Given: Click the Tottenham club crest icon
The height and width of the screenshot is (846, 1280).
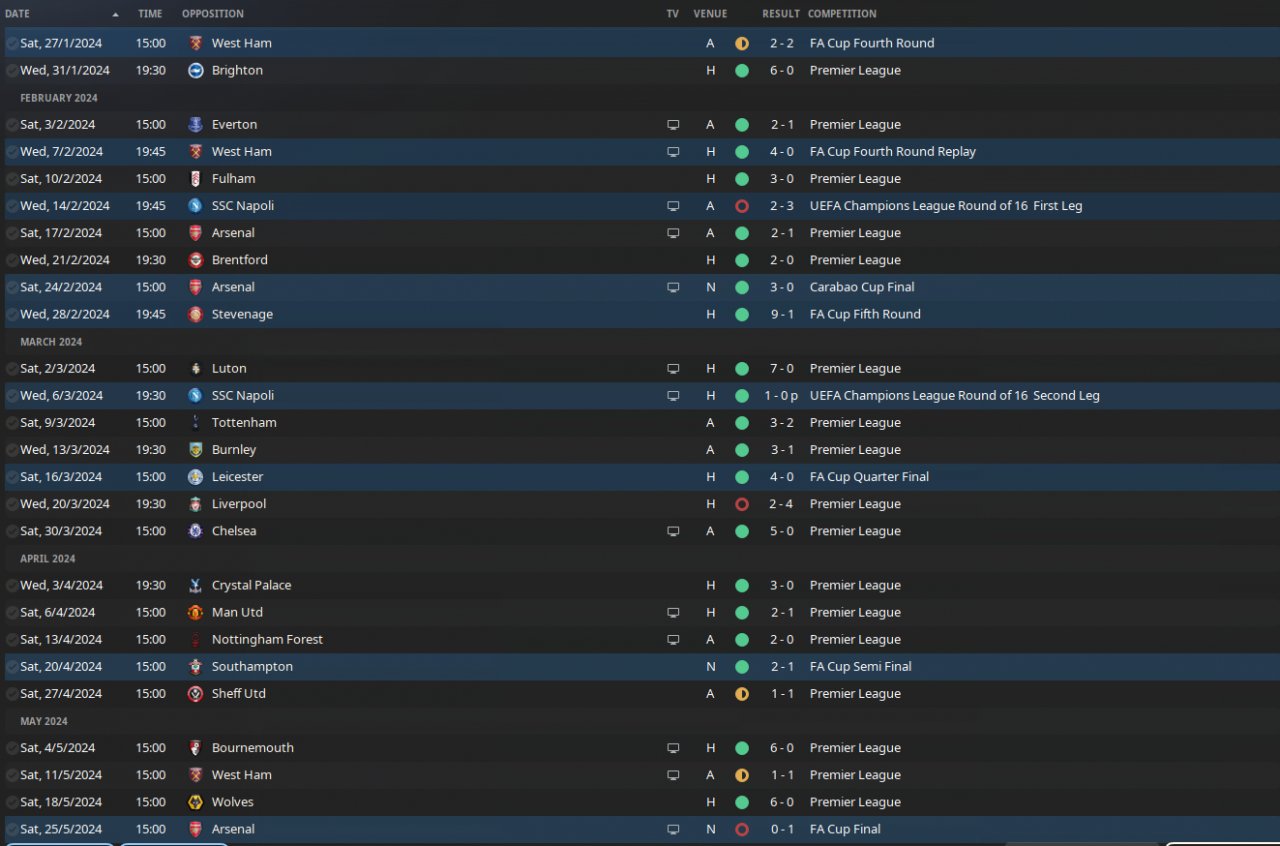Looking at the screenshot, I should point(195,423).
